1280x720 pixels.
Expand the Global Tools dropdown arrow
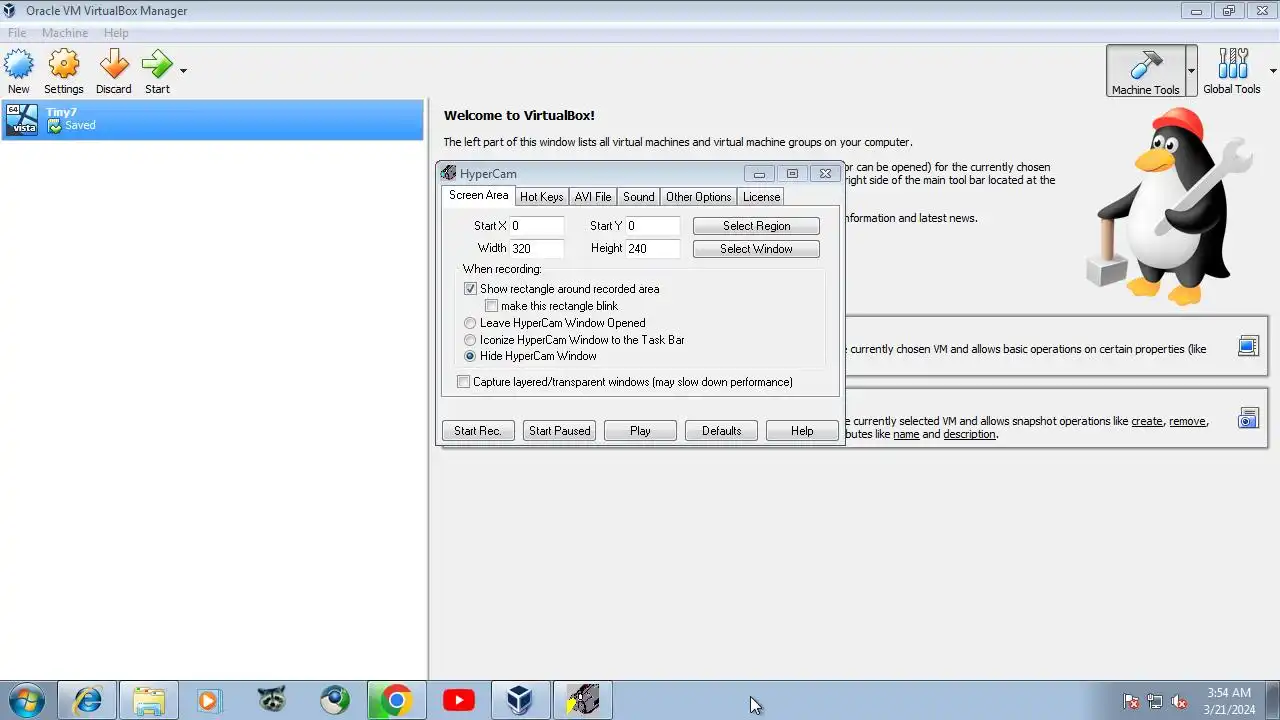(x=1273, y=71)
